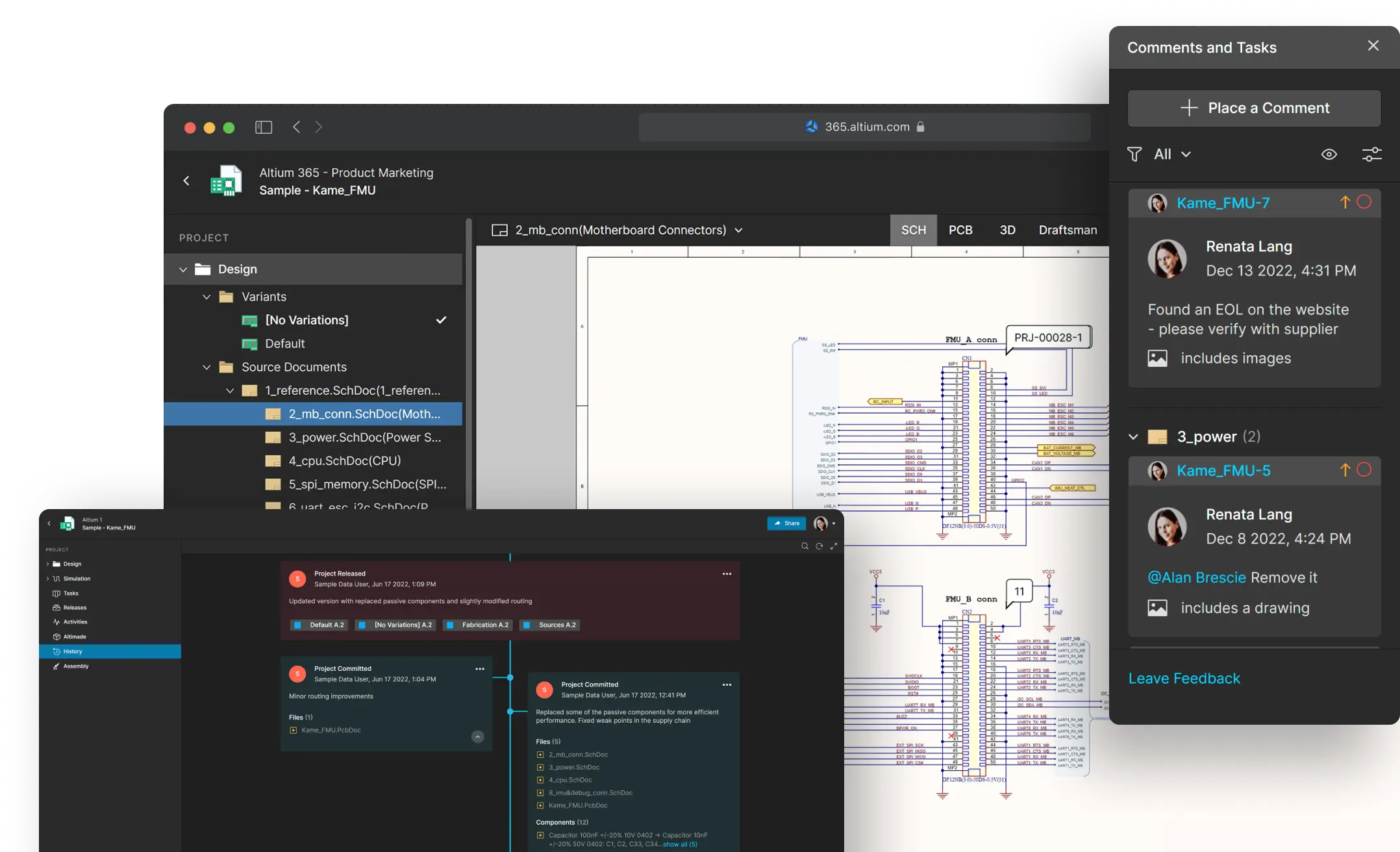Click the Default A.2 release tag

tap(319, 625)
